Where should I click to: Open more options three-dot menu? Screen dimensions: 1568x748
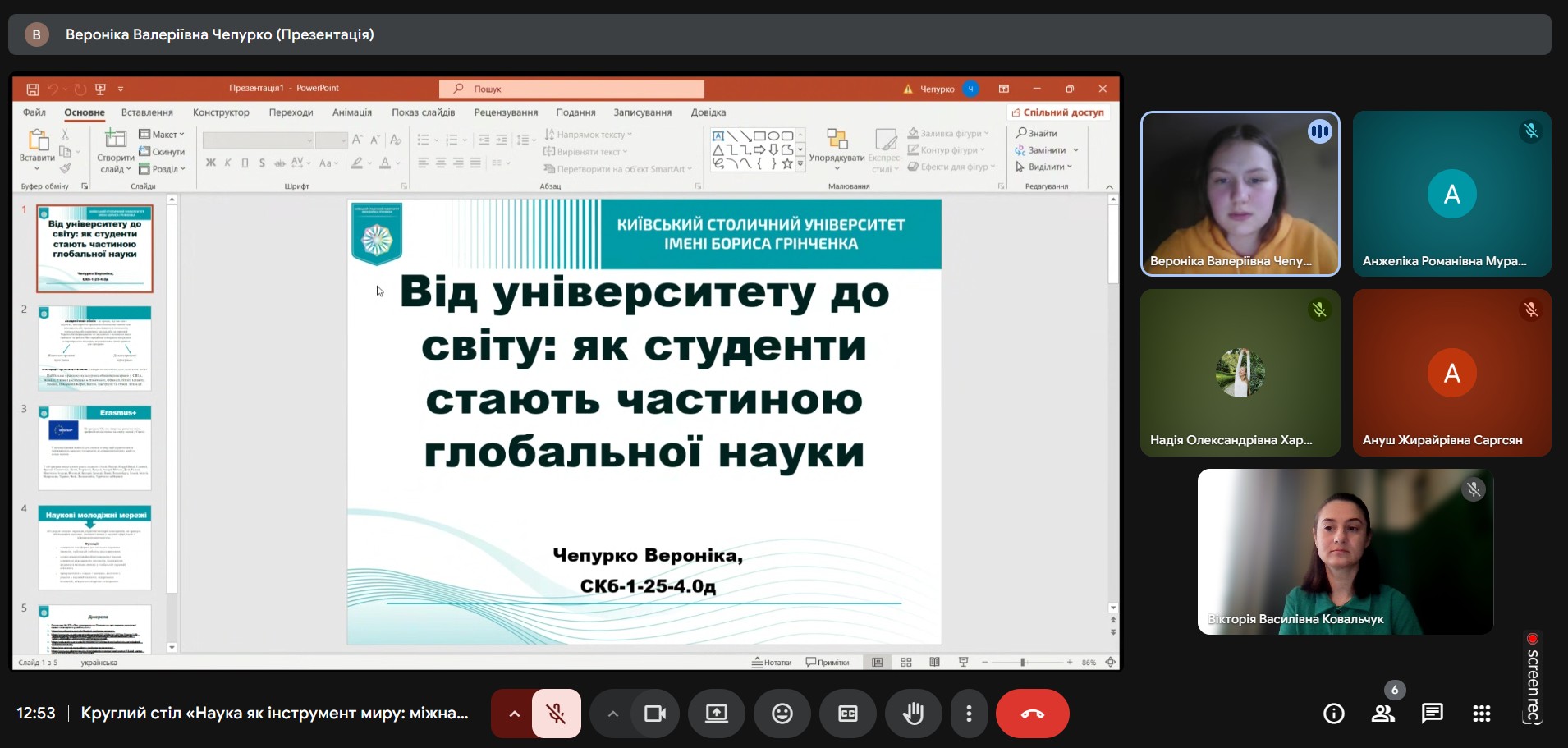pyautogui.click(x=969, y=714)
